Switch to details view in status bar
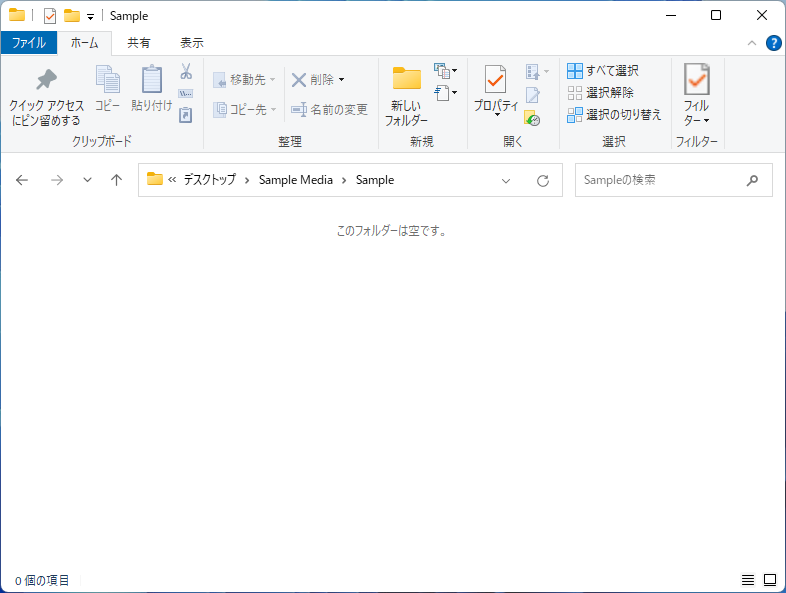786x593 pixels. [748, 580]
